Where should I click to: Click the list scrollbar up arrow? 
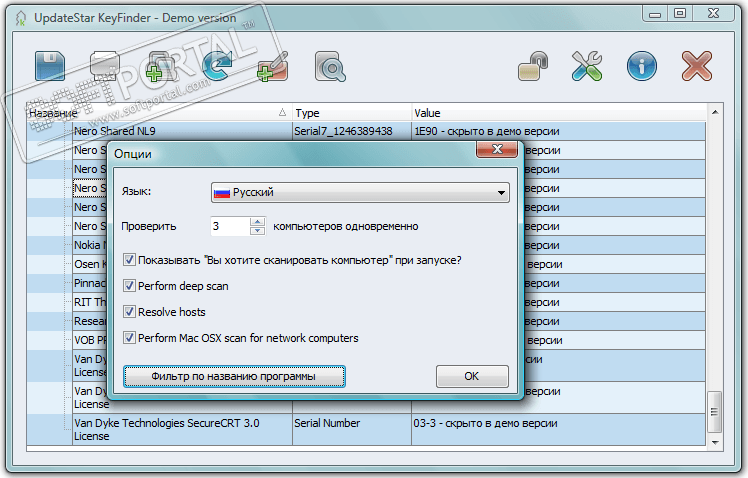click(x=715, y=112)
